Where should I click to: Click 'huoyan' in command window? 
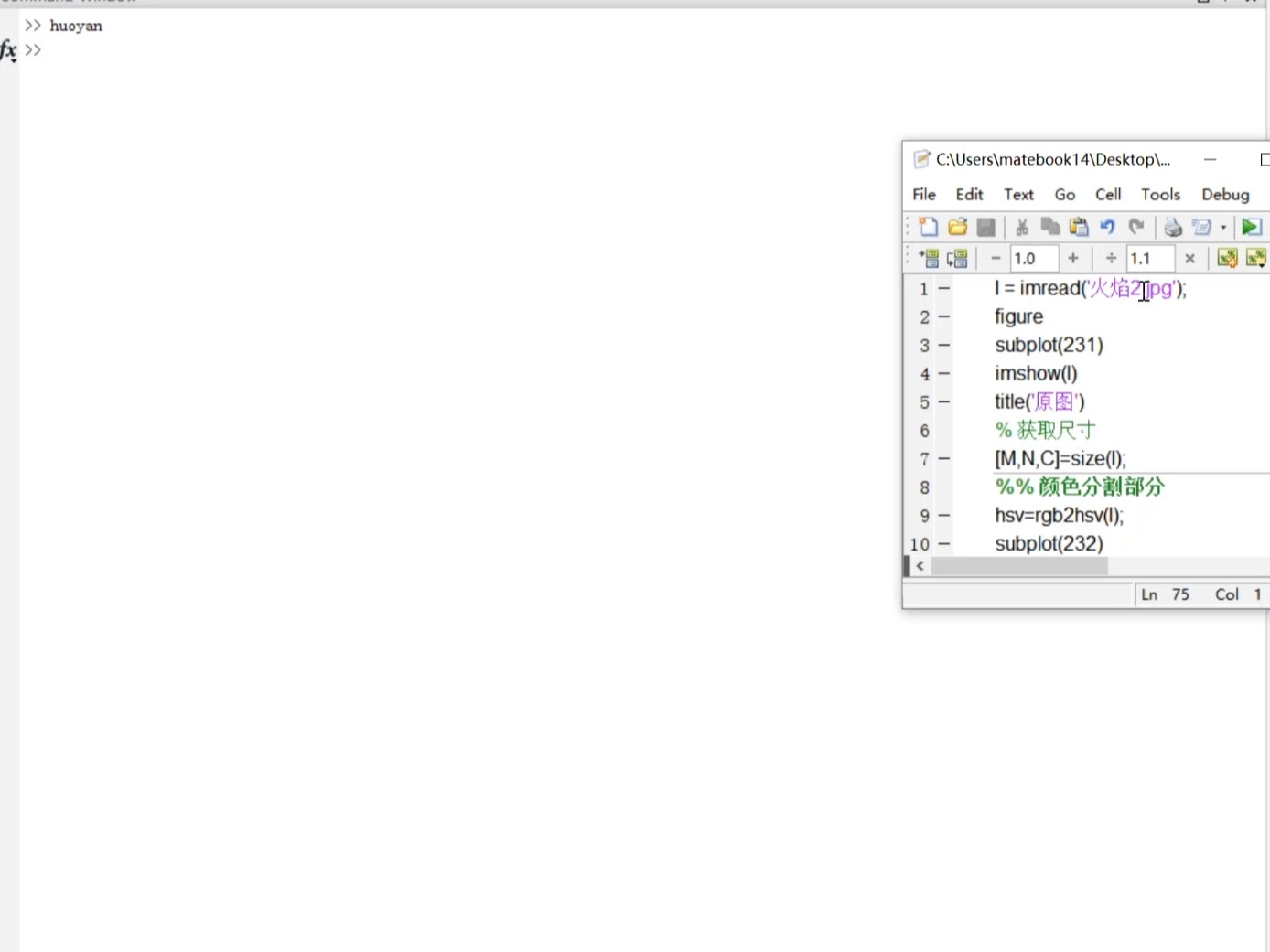tap(76, 26)
